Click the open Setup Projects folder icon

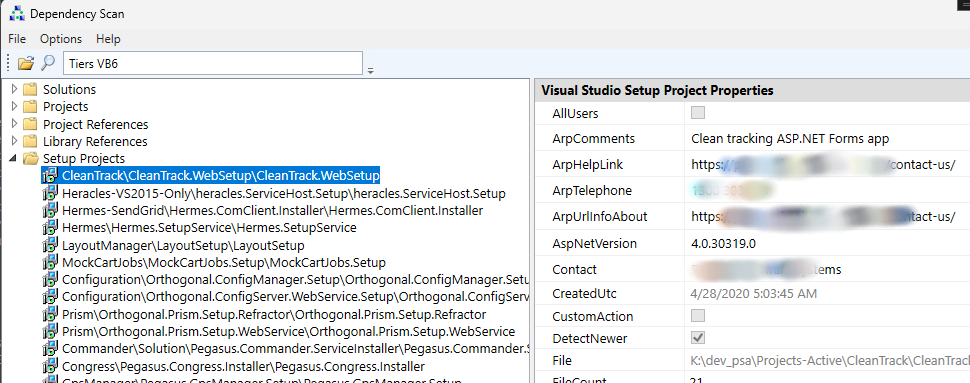pyautogui.click(x=30, y=158)
